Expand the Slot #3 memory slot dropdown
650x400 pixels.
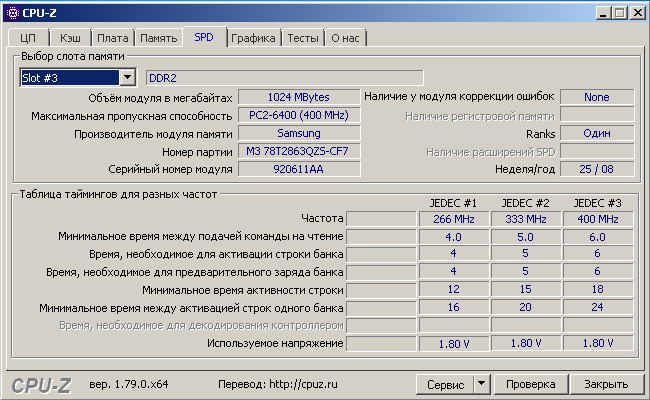(128, 78)
